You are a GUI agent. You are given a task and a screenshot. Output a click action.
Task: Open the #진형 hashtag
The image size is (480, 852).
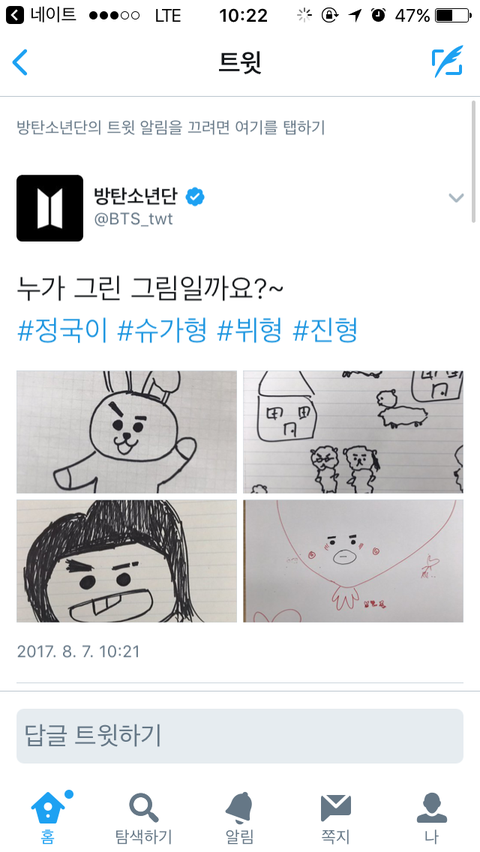325,330
